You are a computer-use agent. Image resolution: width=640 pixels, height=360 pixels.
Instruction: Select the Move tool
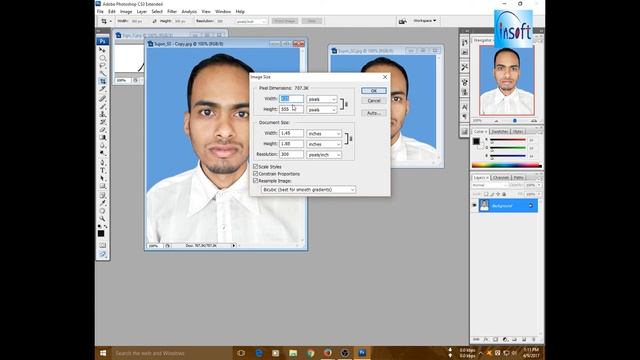(x=102, y=50)
